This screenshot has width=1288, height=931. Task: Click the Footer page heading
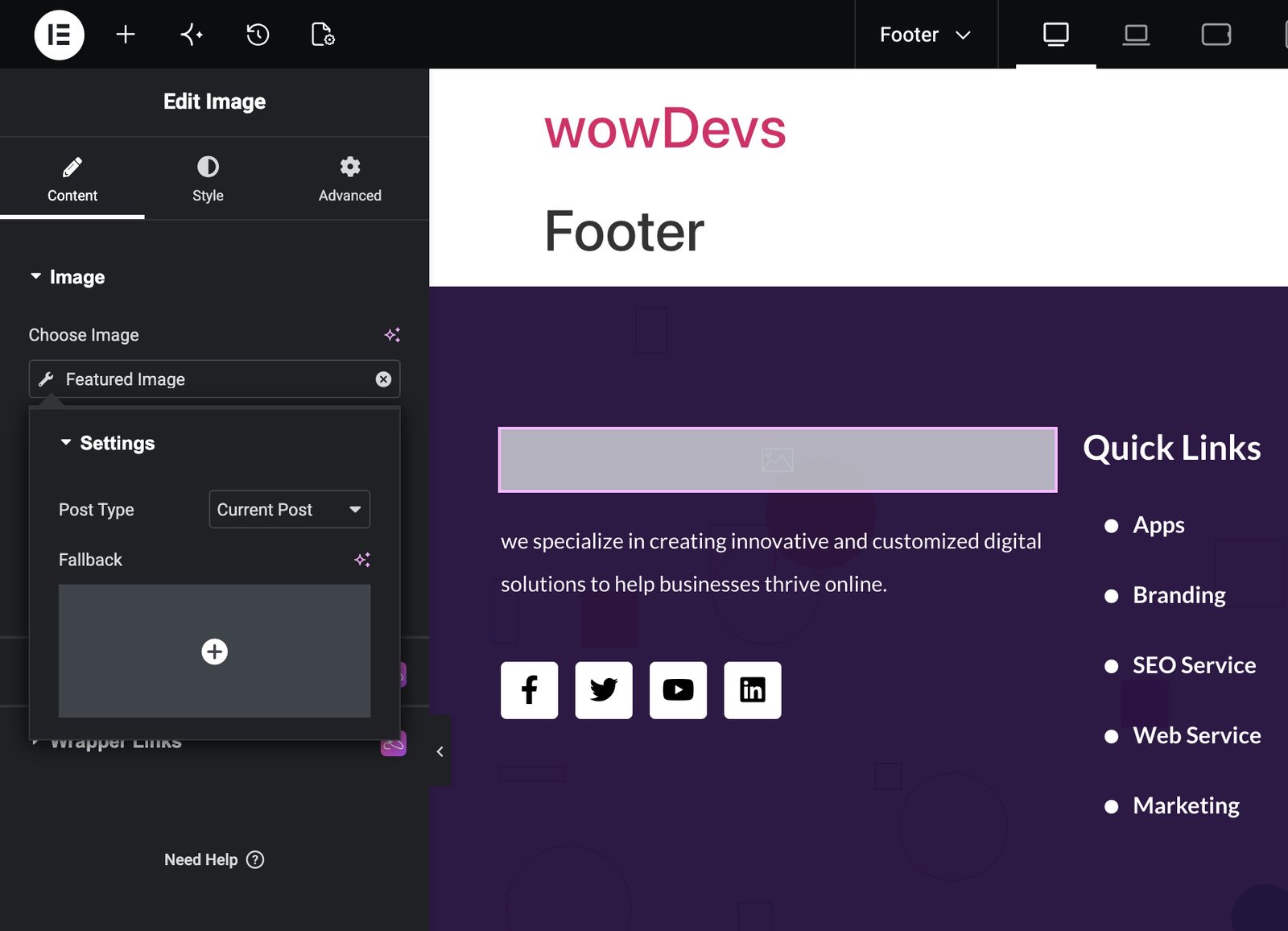click(x=625, y=232)
